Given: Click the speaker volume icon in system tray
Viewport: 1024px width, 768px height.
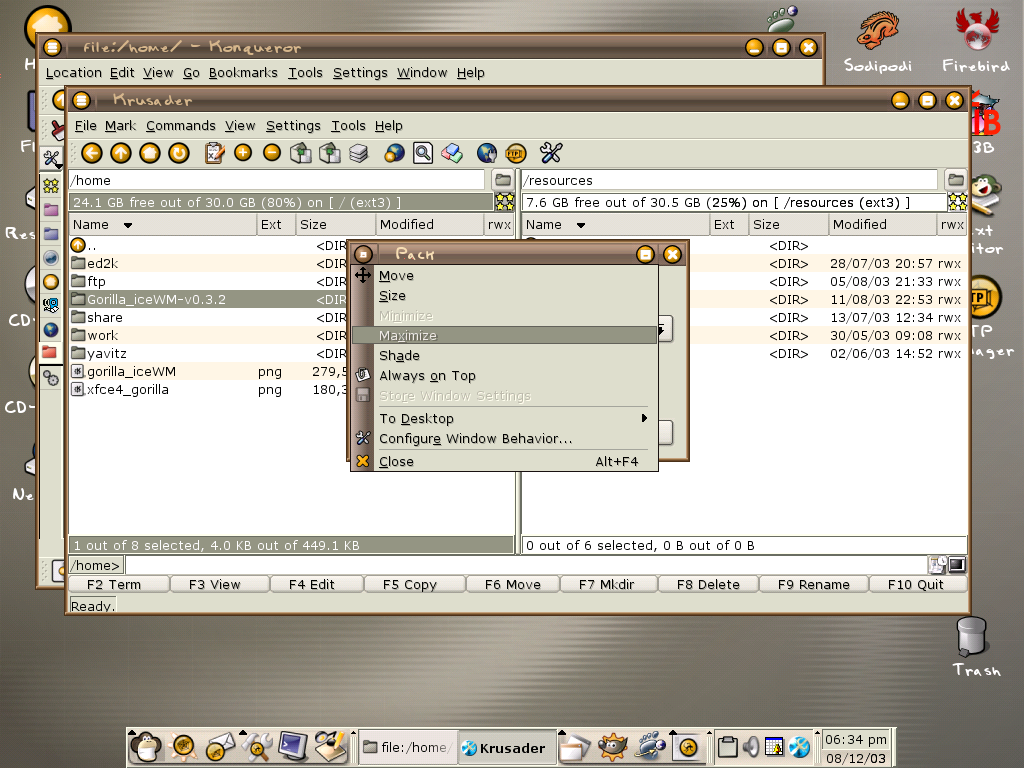Looking at the screenshot, I should tap(750, 746).
